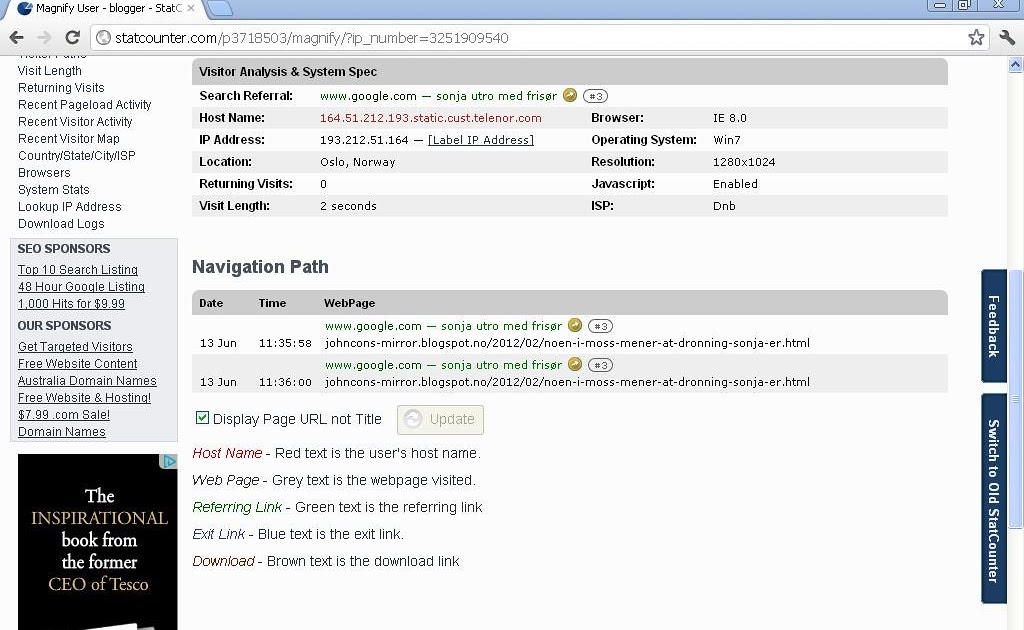The height and width of the screenshot is (630, 1024).
Task: Open Recent Pageload Activity in sidebar
Action: click(x=84, y=104)
